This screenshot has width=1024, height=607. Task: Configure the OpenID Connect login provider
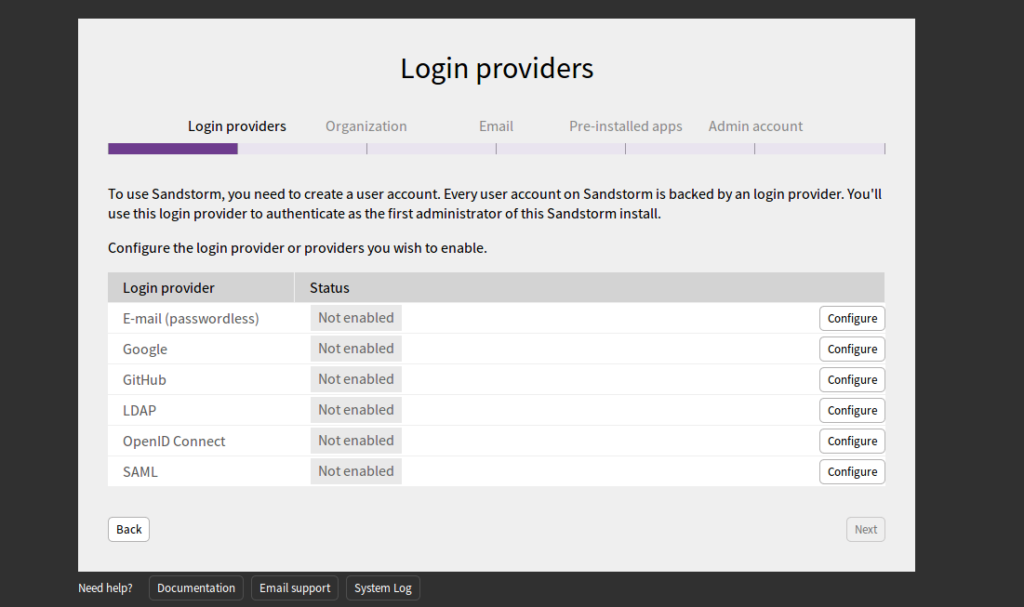coord(852,441)
